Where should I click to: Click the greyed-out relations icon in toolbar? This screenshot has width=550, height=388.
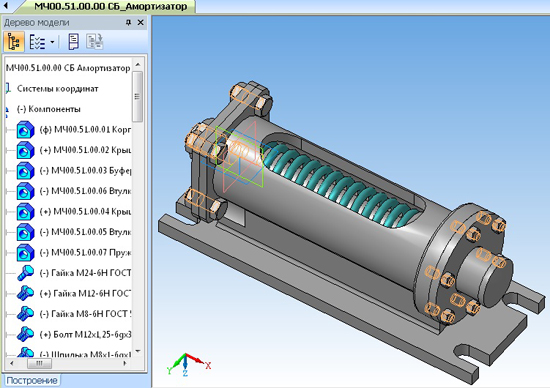pos(94,42)
